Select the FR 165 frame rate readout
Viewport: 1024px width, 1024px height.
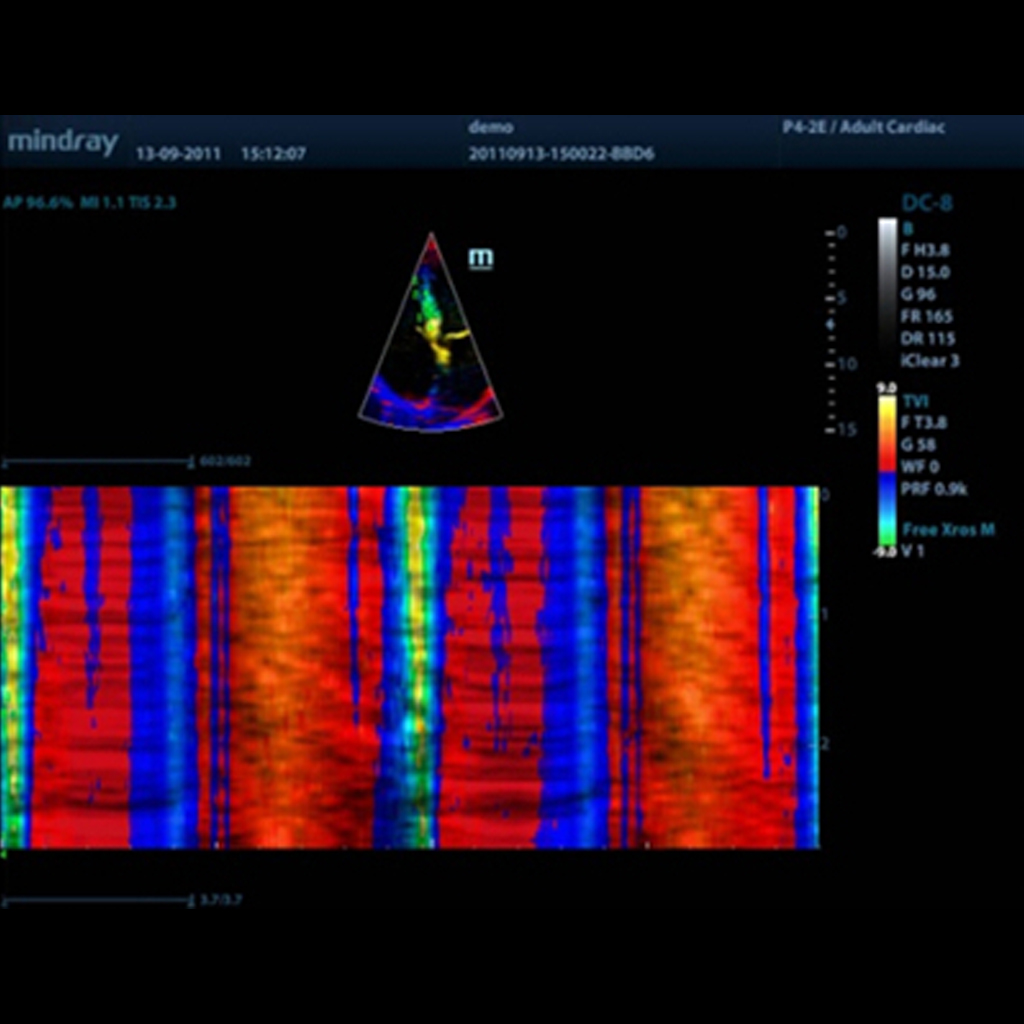coord(925,316)
